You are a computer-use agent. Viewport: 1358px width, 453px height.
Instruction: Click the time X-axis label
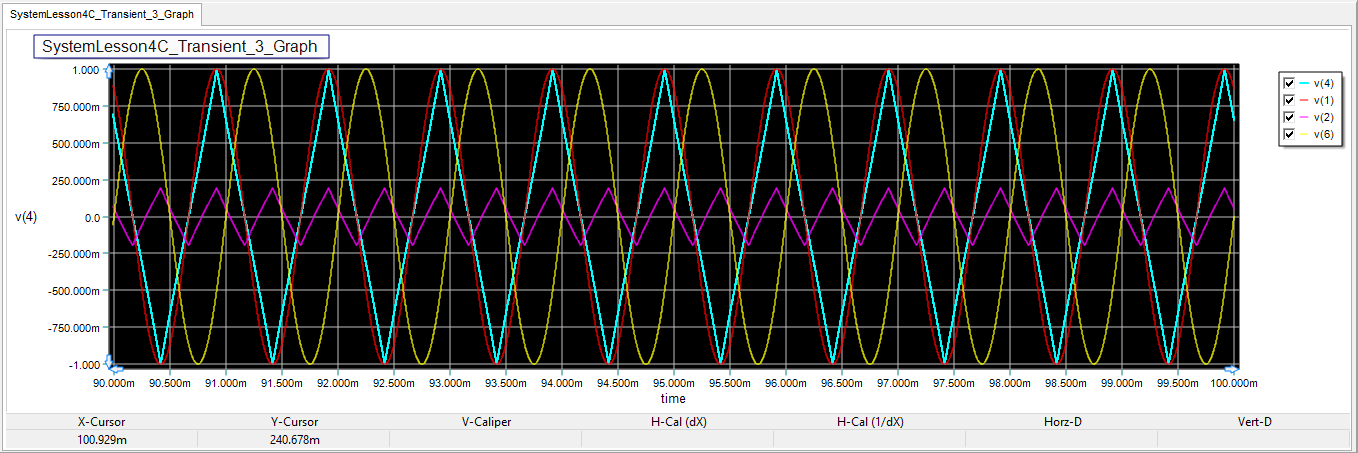673,398
